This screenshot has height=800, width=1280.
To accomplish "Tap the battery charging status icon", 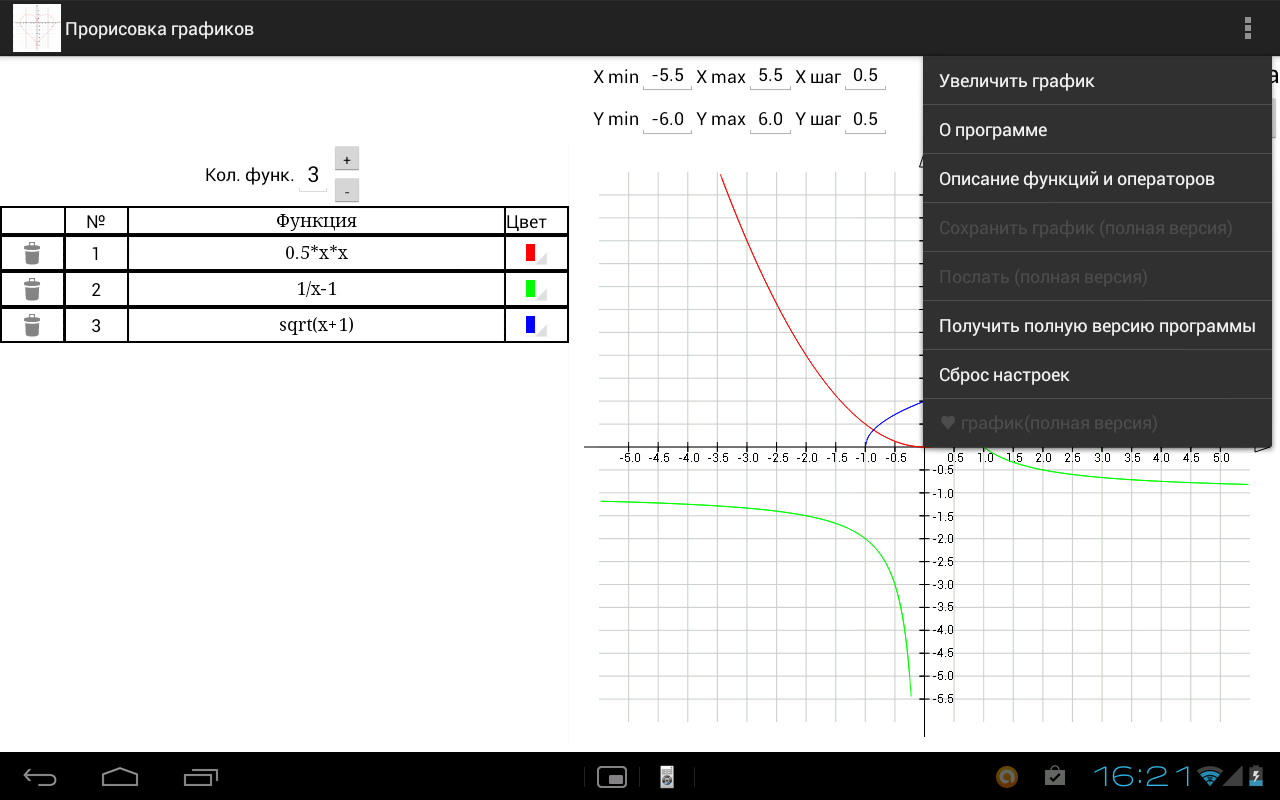I will 1256,776.
